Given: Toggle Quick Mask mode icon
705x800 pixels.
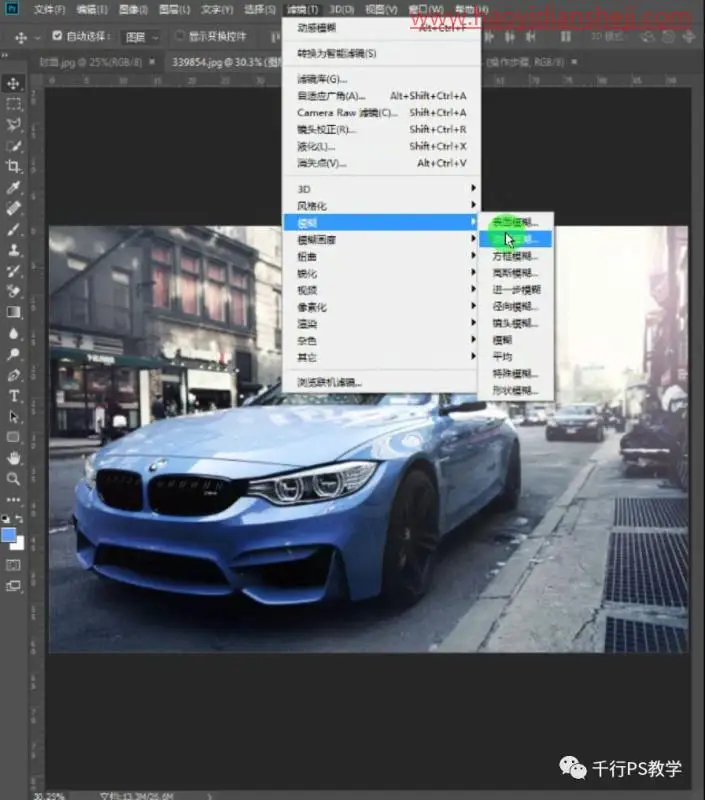Looking at the screenshot, I should click(14, 565).
